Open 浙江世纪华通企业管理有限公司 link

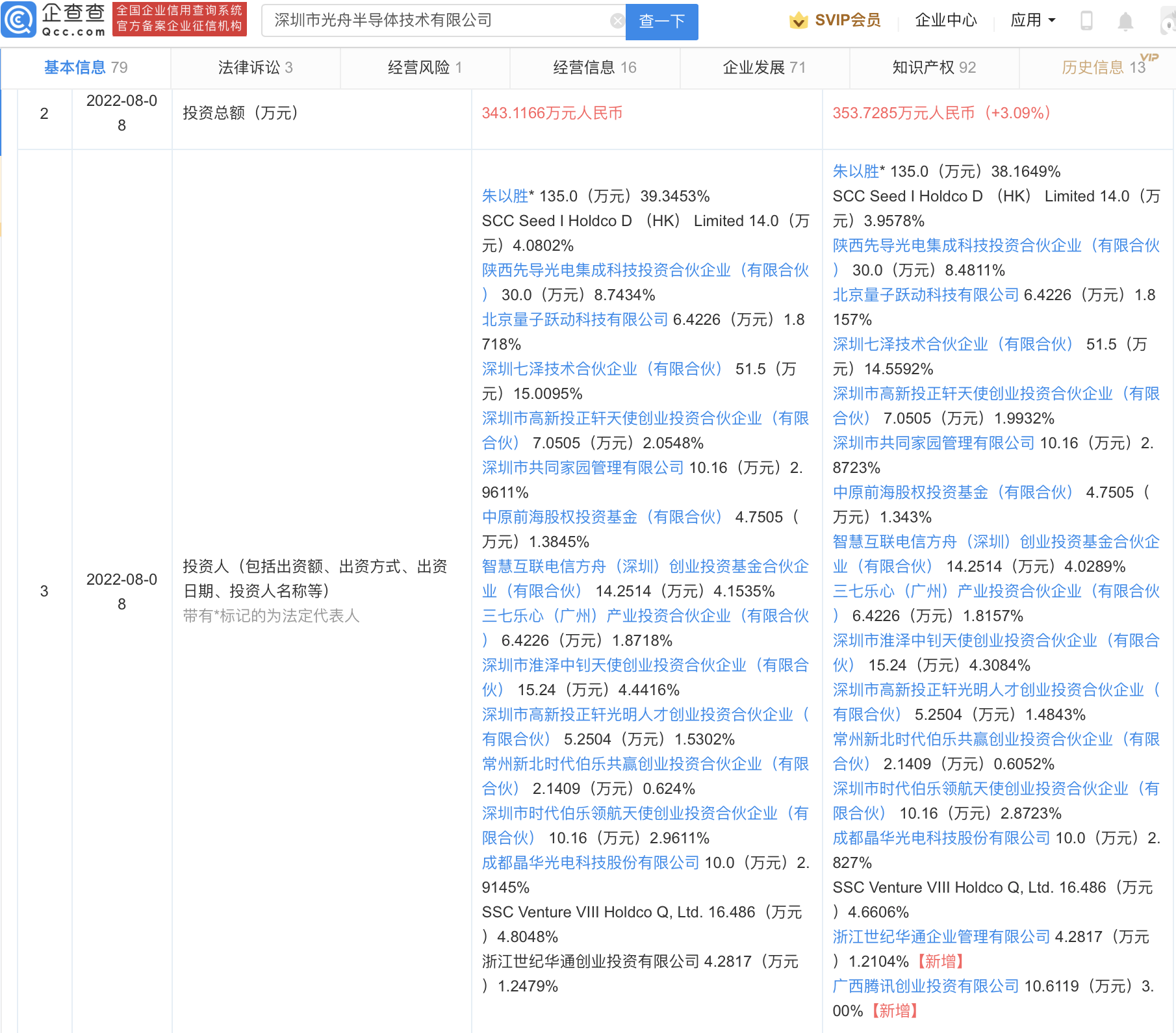[x=941, y=937]
